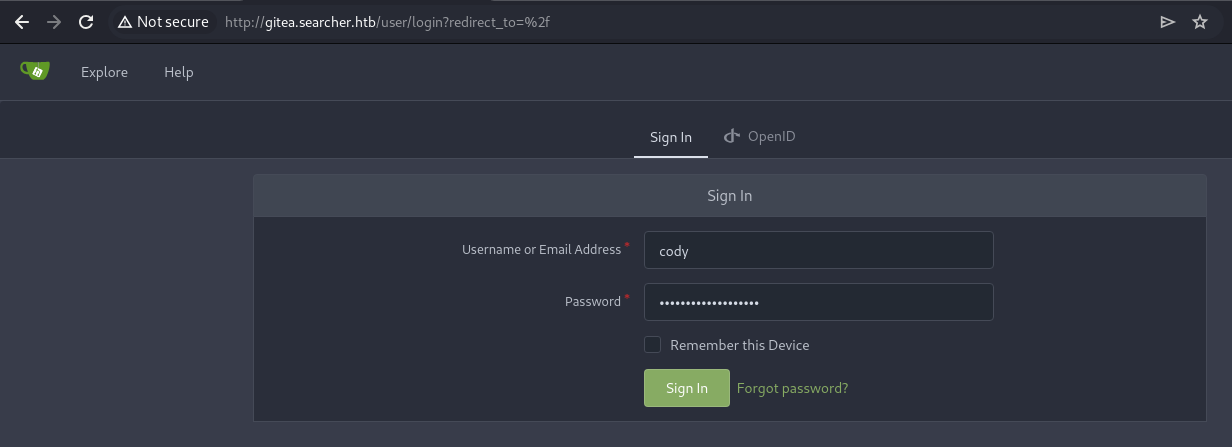Bookmark this page with the star icon
This screenshot has width=1232, height=447.
[1200, 22]
